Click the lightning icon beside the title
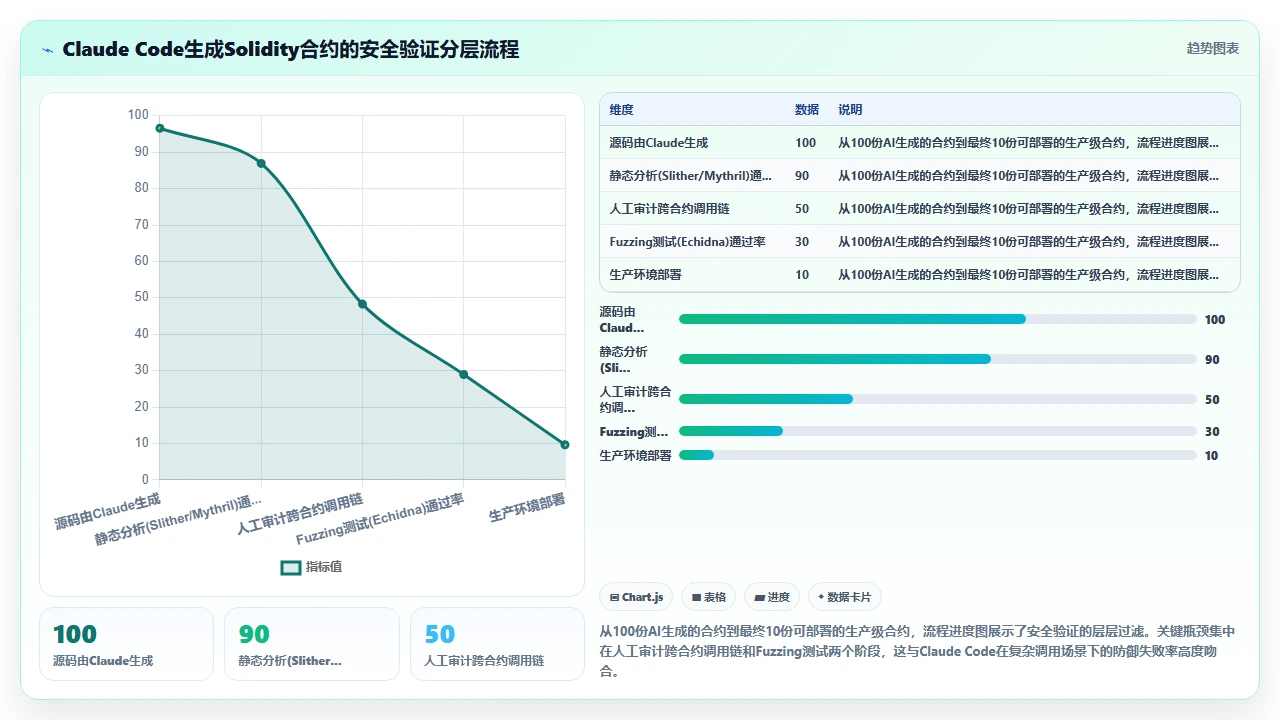Screen dimensions: 1280x720 pyautogui.click(x=47, y=49)
